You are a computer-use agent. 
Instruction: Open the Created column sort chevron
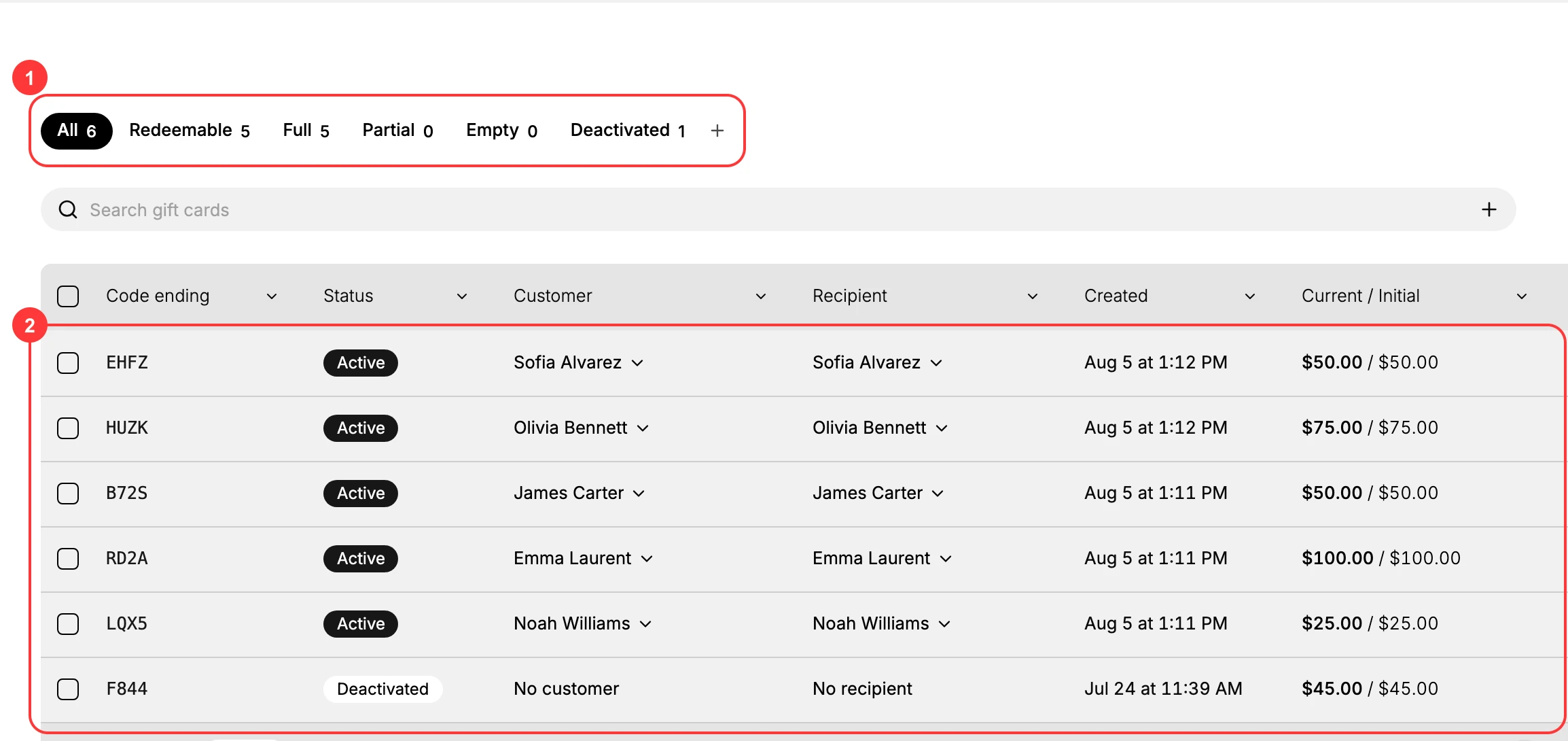click(1250, 296)
